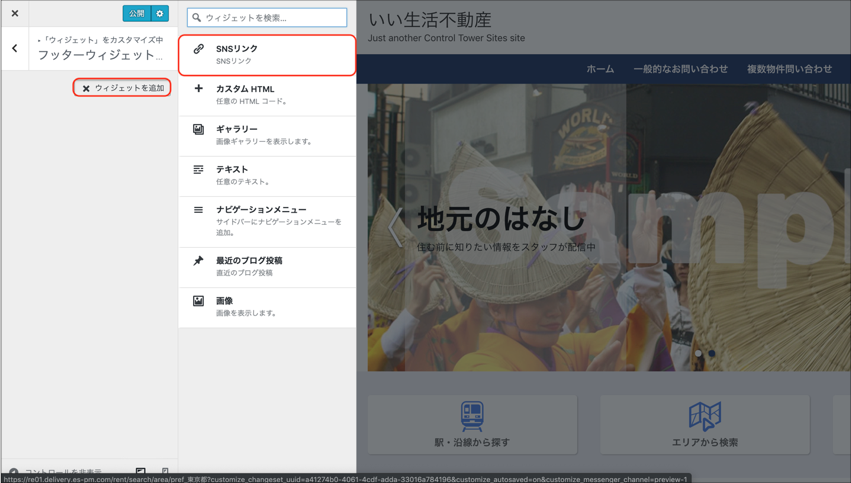The width and height of the screenshot is (851, 483).
Task: Choose the 画像 widget
Action: pyautogui.click(x=266, y=306)
